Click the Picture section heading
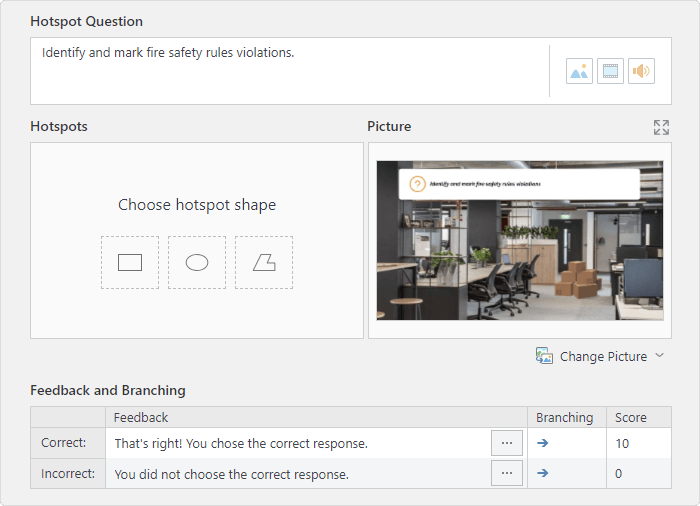This screenshot has height=506, width=700. tap(389, 126)
